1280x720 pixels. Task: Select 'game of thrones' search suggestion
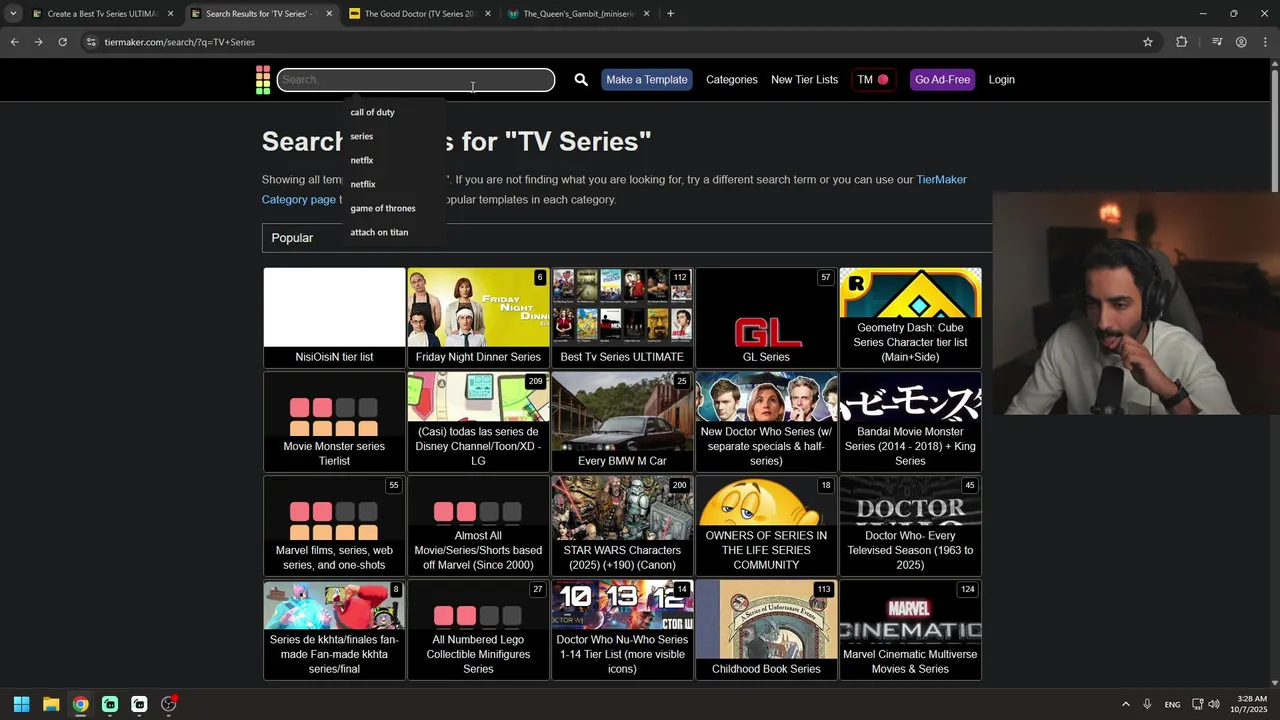(383, 208)
